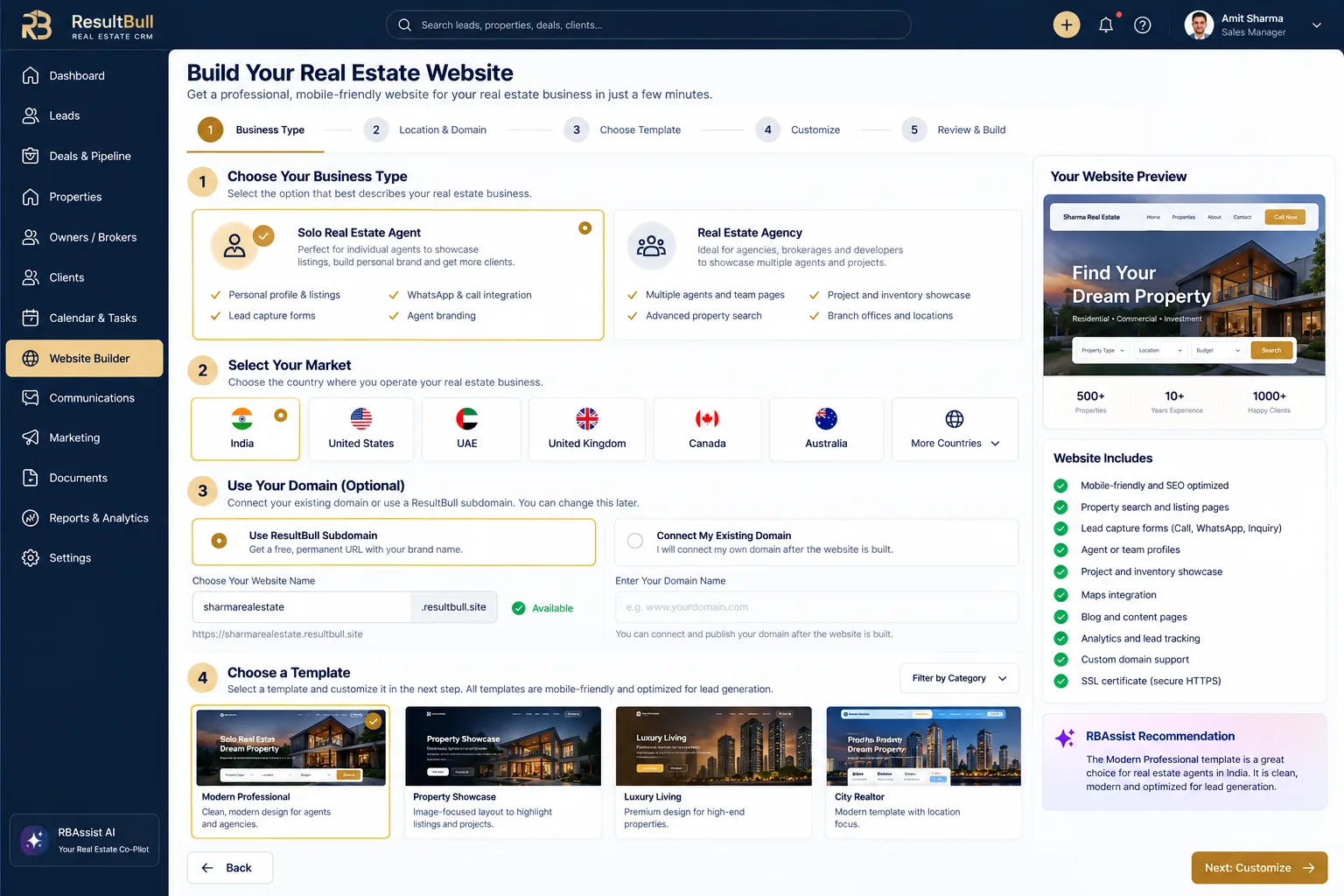The width and height of the screenshot is (1344, 896).
Task: Choose the Canada market card
Action: click(707, 429)
